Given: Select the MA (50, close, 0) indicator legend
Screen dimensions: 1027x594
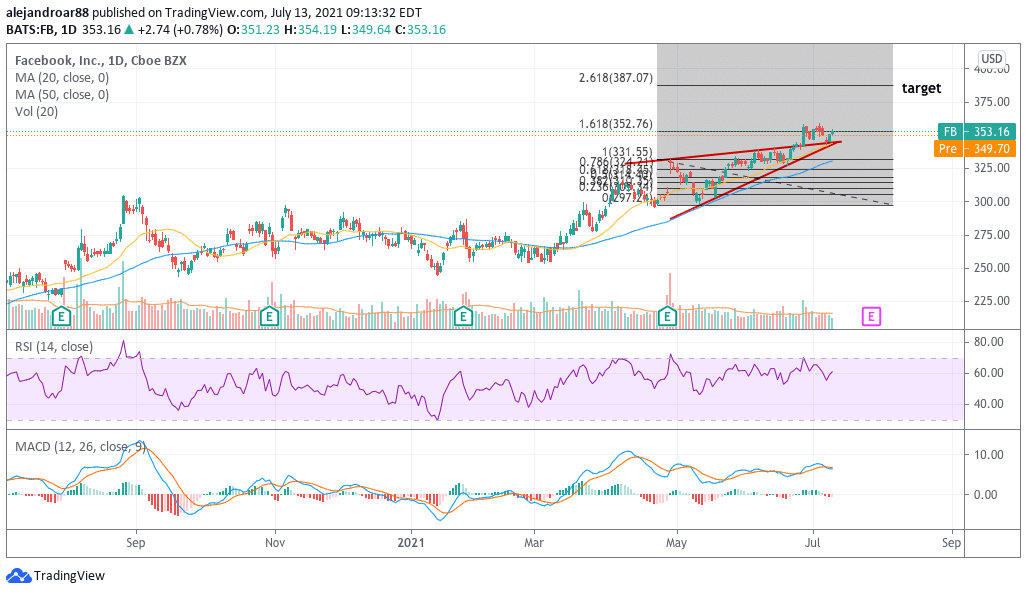Looking at the screenshot, I should 62,94.
